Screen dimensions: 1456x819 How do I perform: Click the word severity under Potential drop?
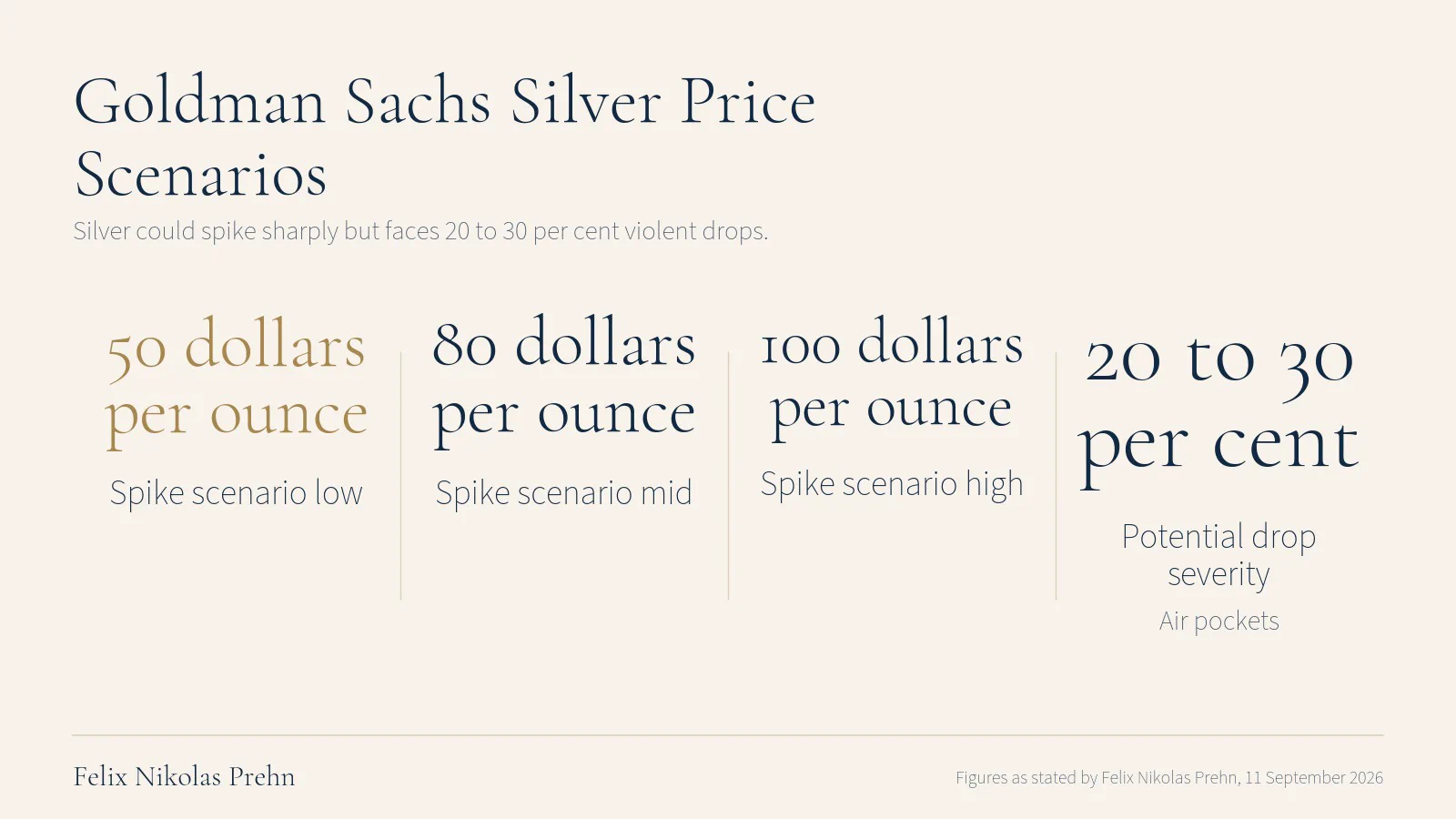click(x=1219, y=576)
